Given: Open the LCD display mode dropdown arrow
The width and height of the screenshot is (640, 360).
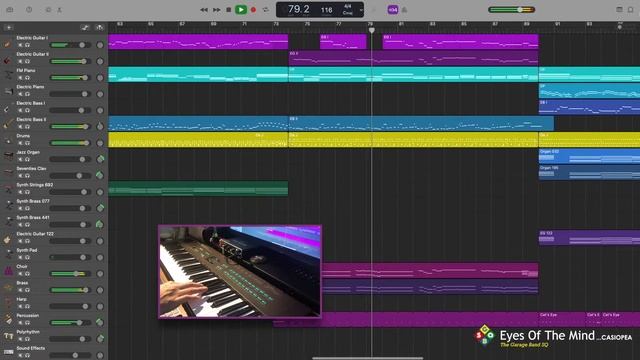Looking at the screenshot, I should (361, 10).
